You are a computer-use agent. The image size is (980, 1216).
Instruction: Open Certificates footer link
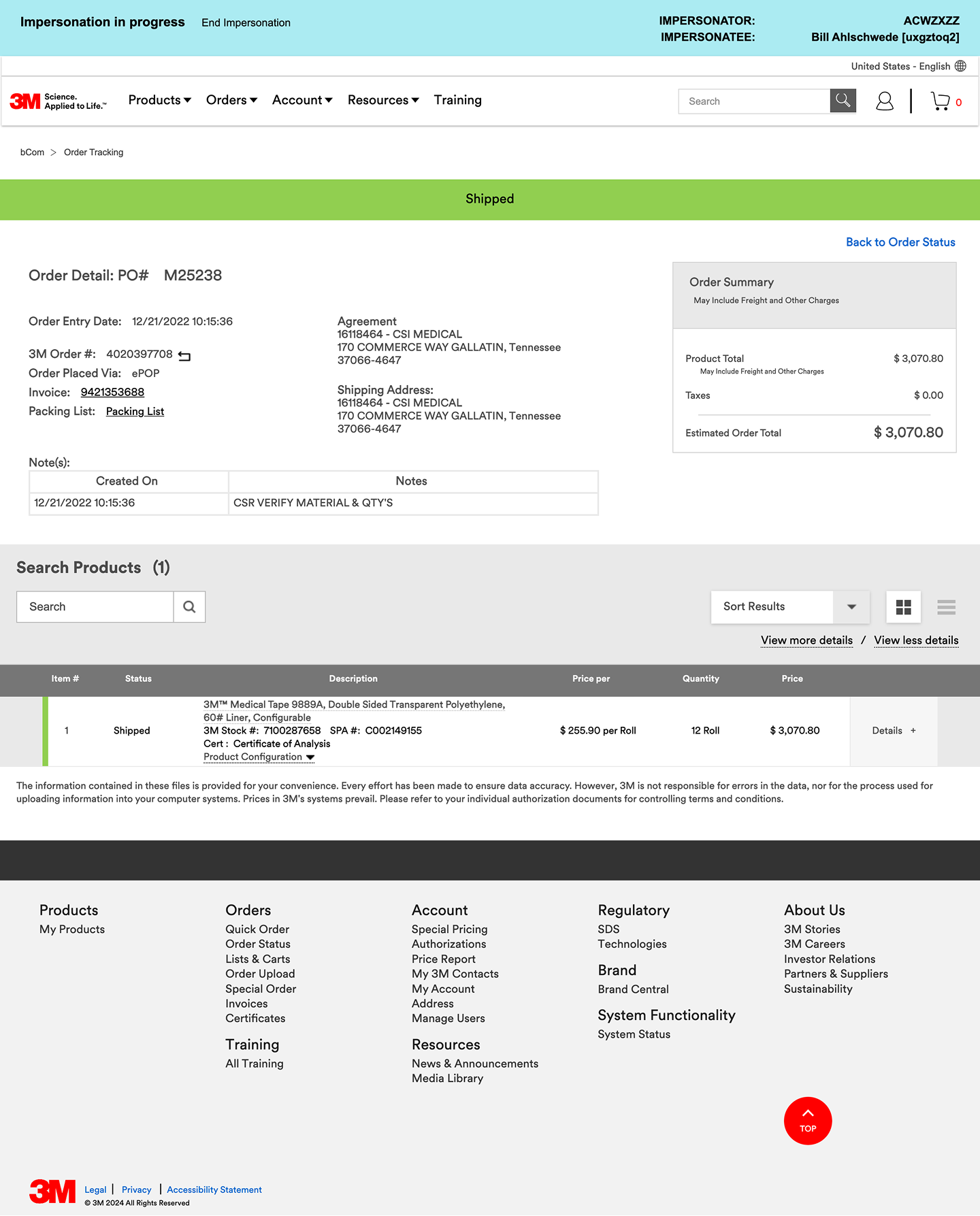255,1019
